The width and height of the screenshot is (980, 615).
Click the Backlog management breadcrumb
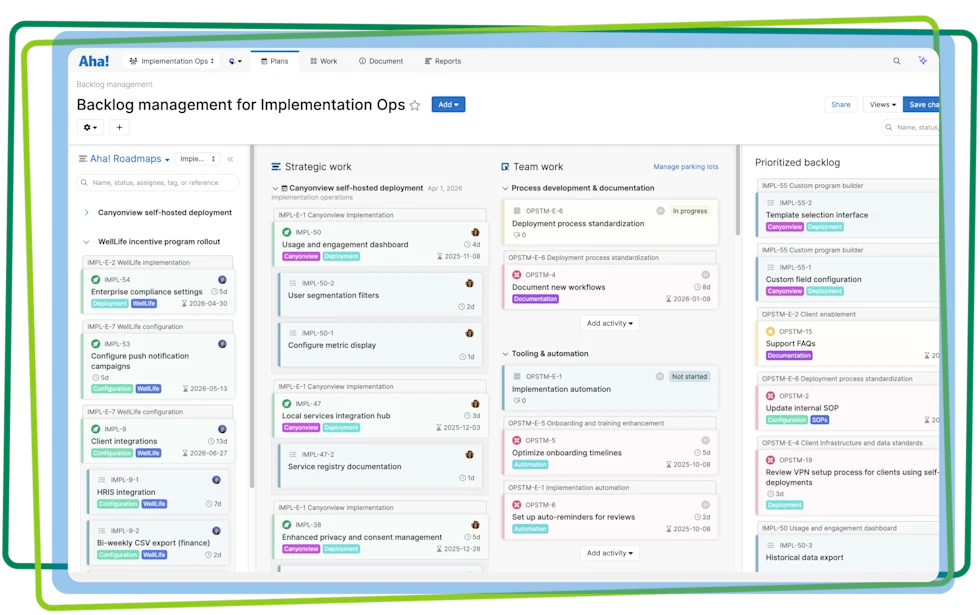(x=114, y=84)
